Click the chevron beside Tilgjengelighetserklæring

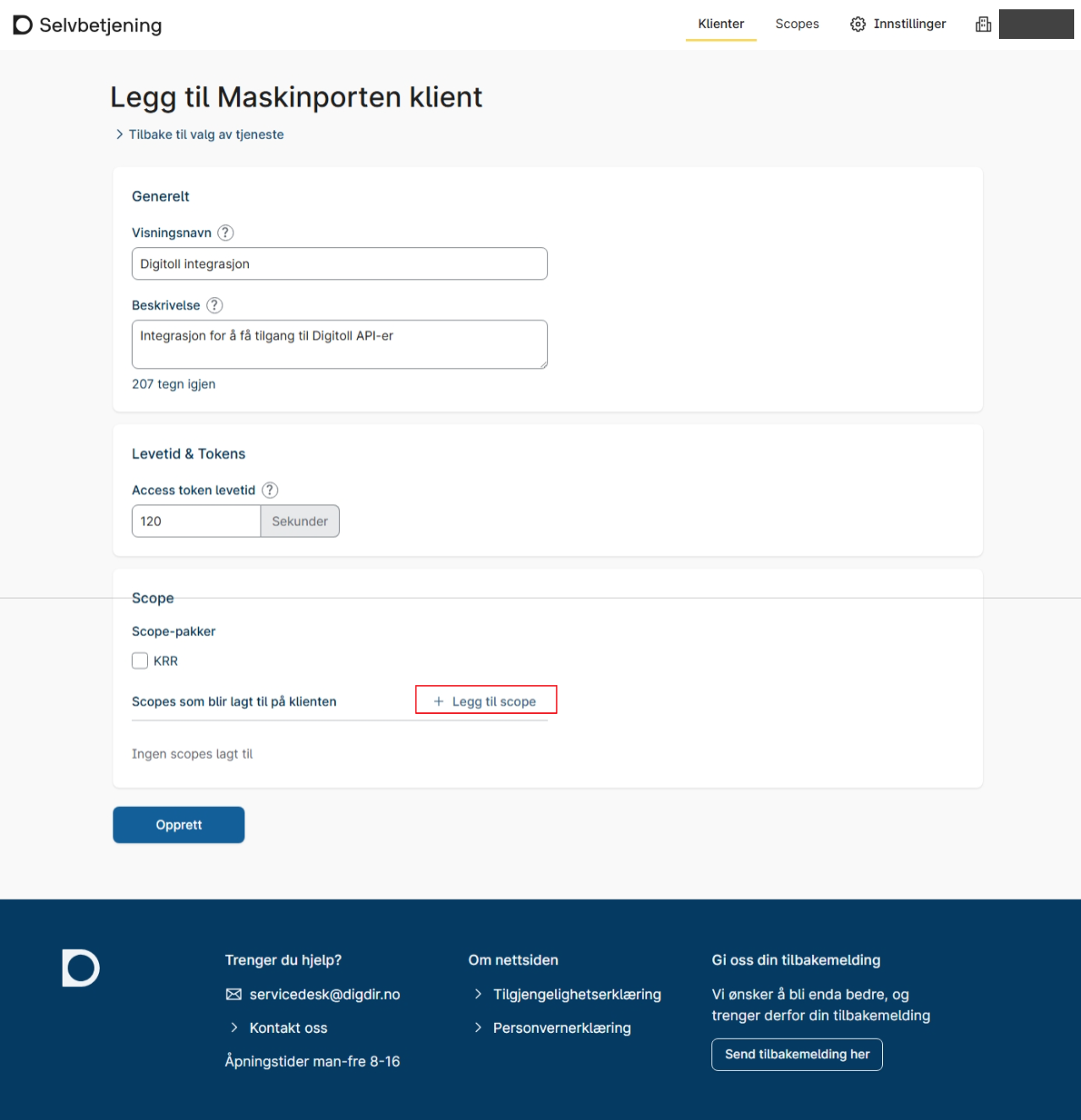(x=478, y=995)
